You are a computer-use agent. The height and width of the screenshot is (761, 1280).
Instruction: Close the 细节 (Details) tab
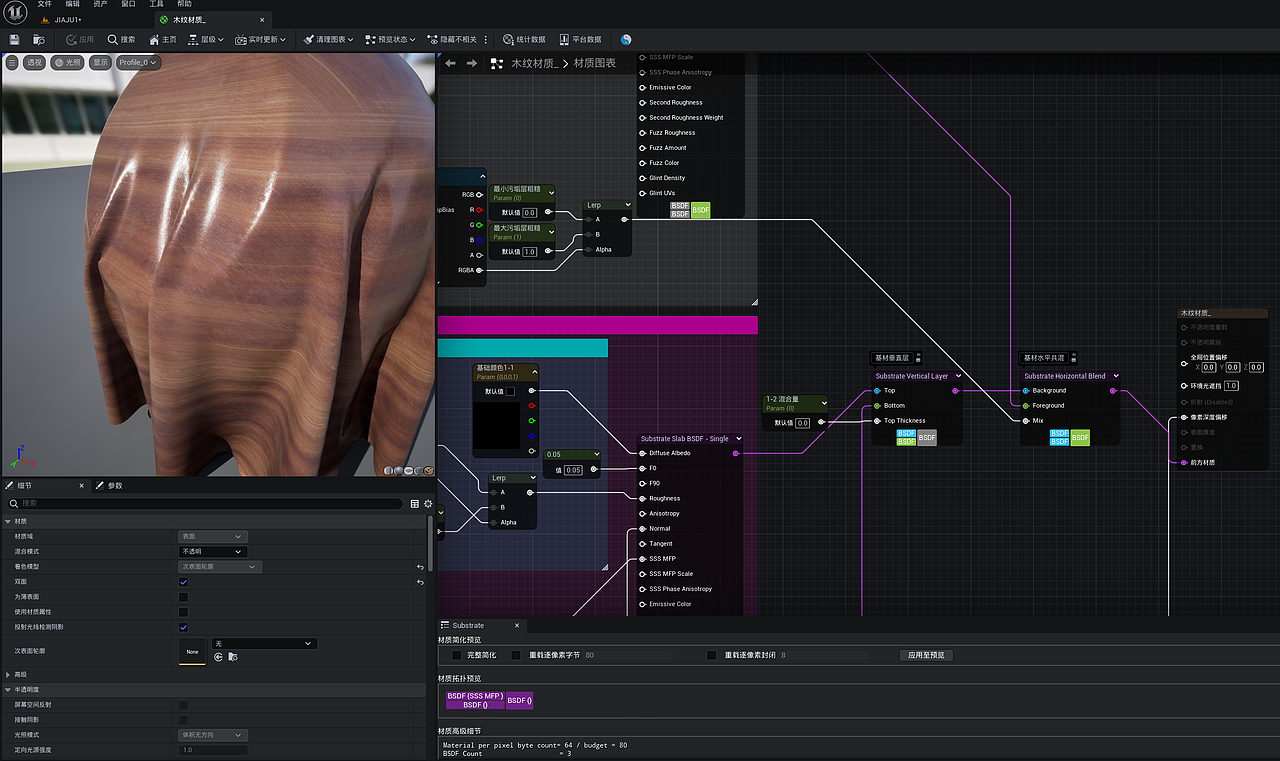[x=84, y=485]
